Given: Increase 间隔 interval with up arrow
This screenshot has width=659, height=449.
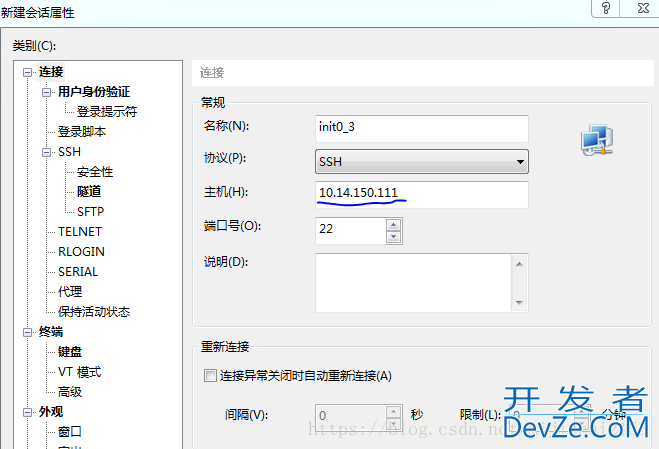Looking at the screenshot, I should tap(393, 412).
